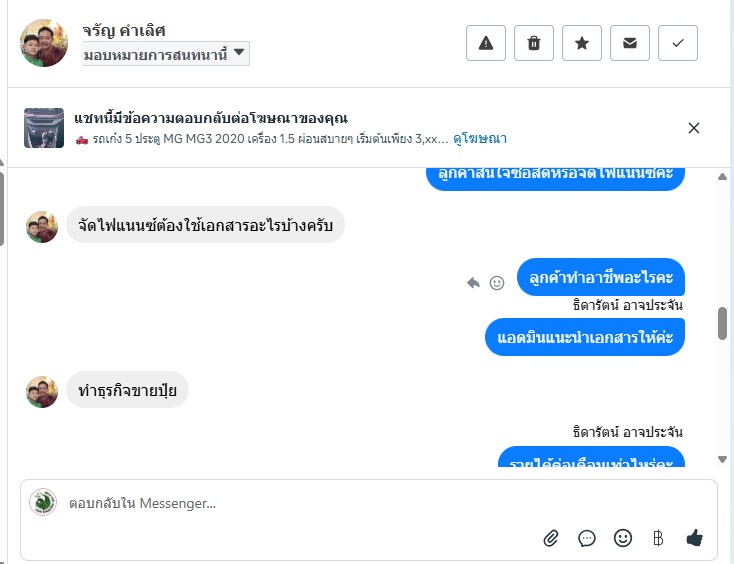The width and height of the screenshot is (734, 564).
Task: Mark conversation unread with envelope icon
Action: point(630,43)
